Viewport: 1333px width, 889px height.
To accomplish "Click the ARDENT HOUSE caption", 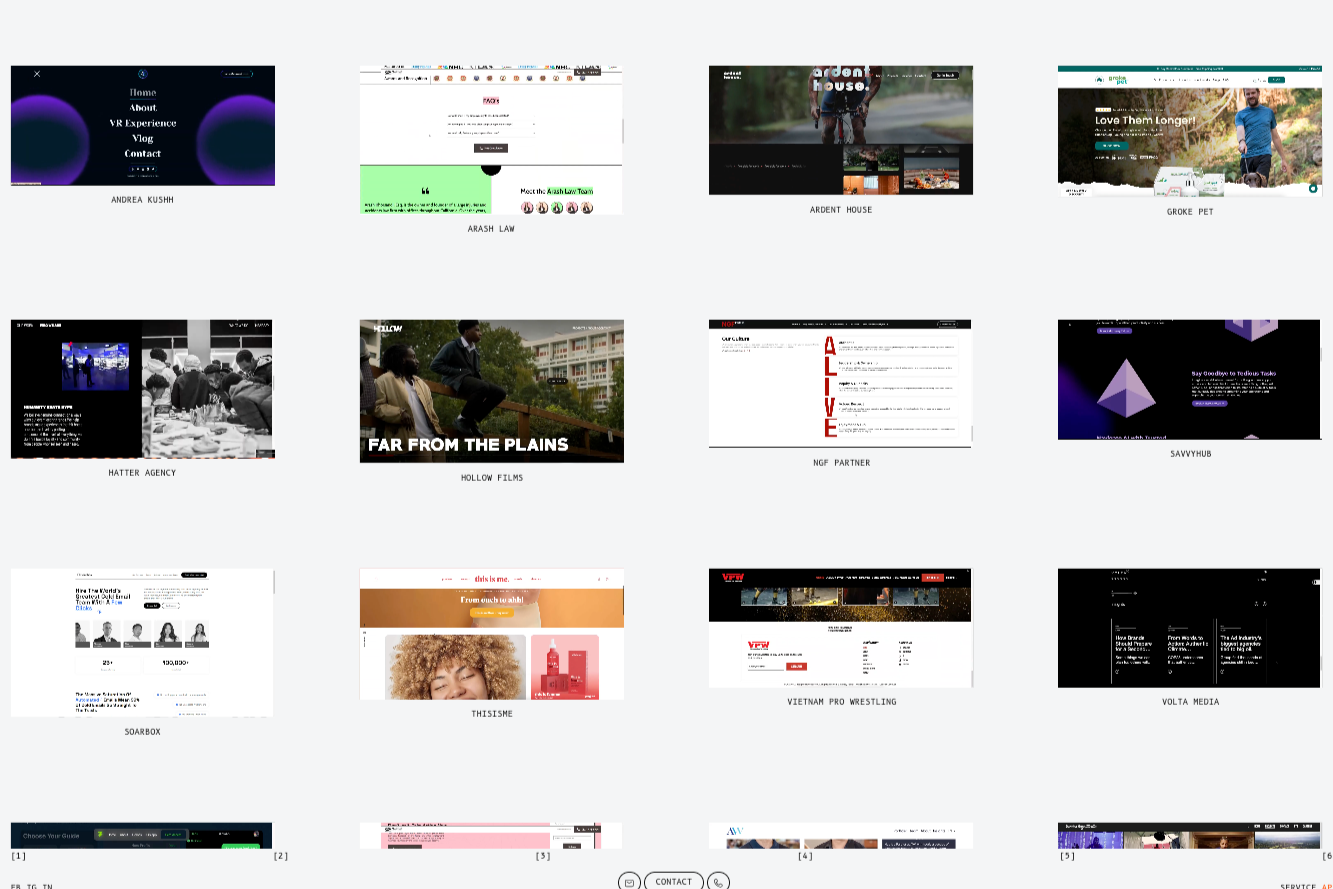I will 841,210.
